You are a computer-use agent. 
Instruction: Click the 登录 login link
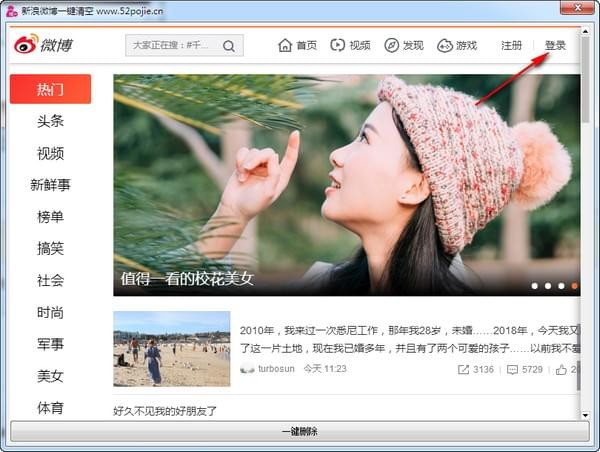(555, 46)
